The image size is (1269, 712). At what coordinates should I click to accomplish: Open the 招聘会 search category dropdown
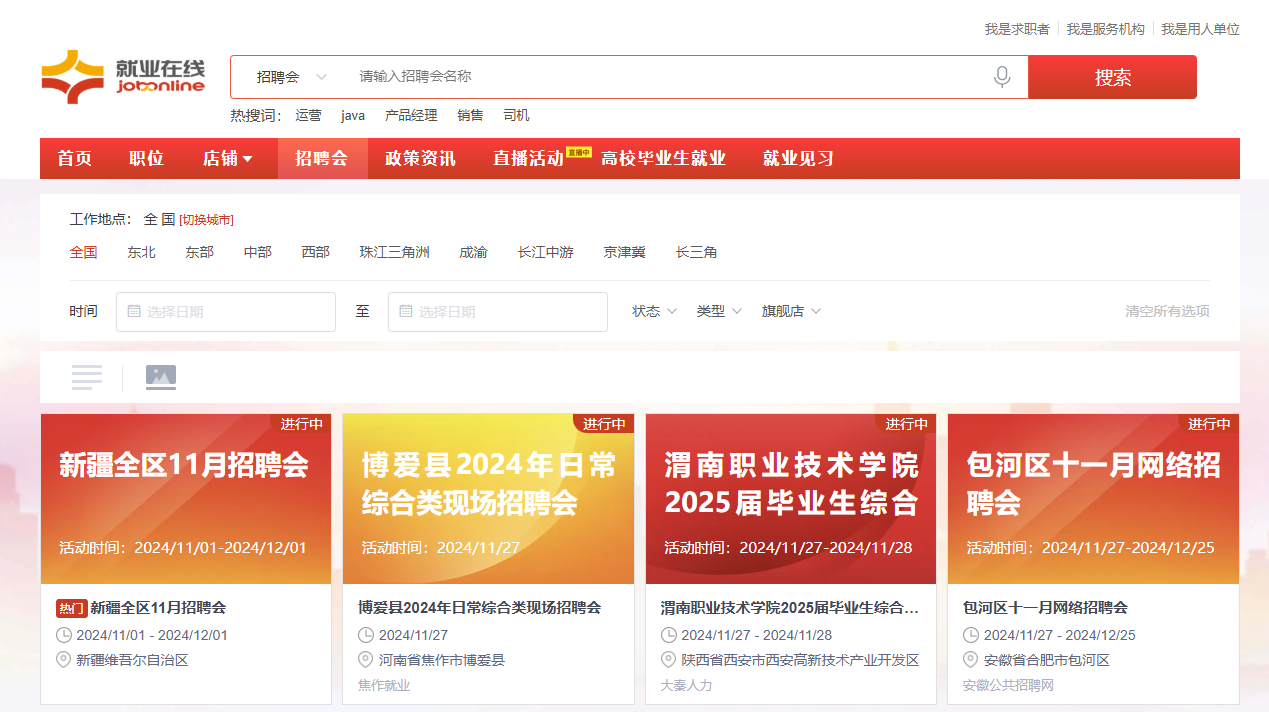pos(291,77)
